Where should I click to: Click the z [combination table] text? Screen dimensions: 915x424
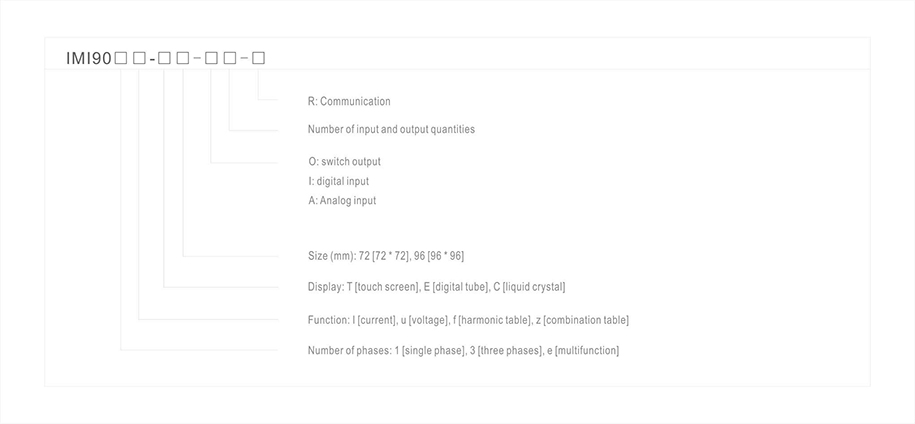[x=582, y=320]
